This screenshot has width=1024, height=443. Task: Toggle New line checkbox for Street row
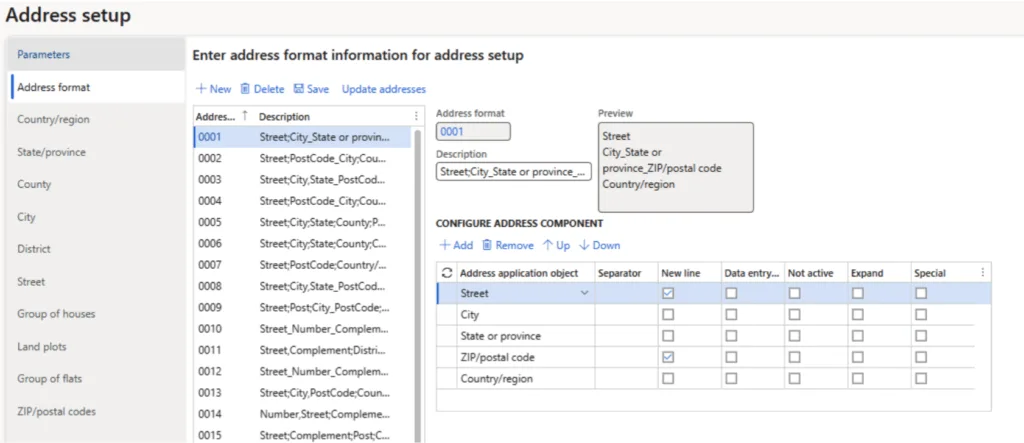point(668,294)
